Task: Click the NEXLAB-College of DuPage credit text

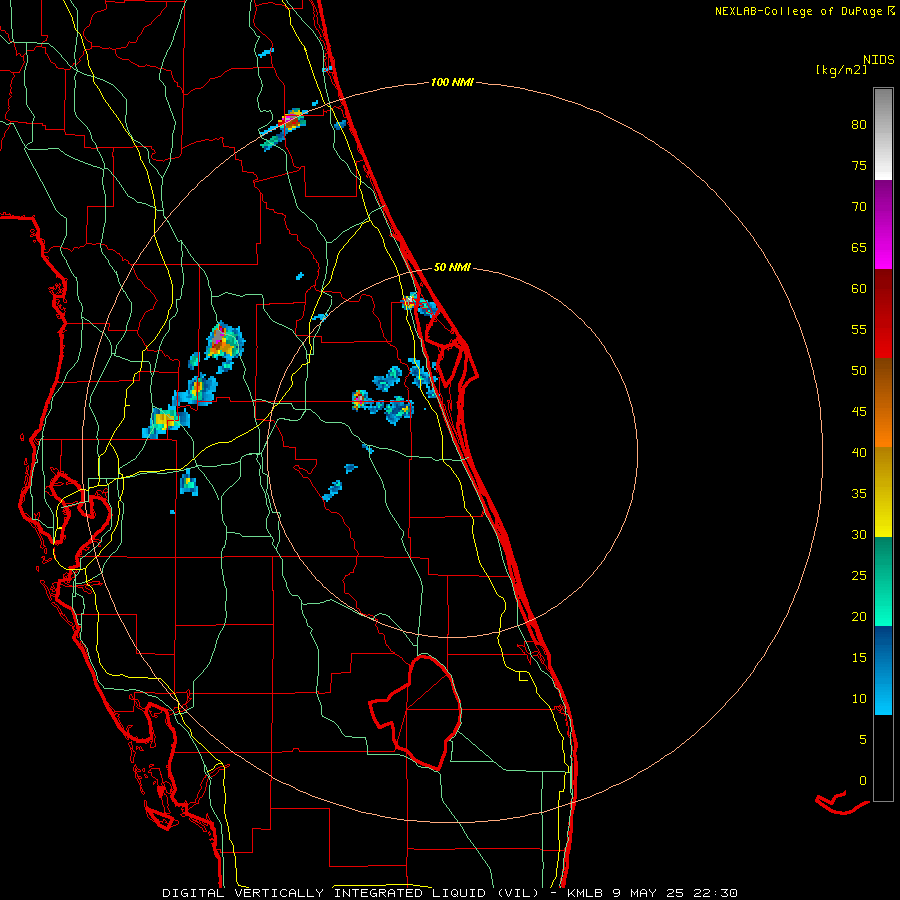Action: pyautogui.click(x=798, y=11)
